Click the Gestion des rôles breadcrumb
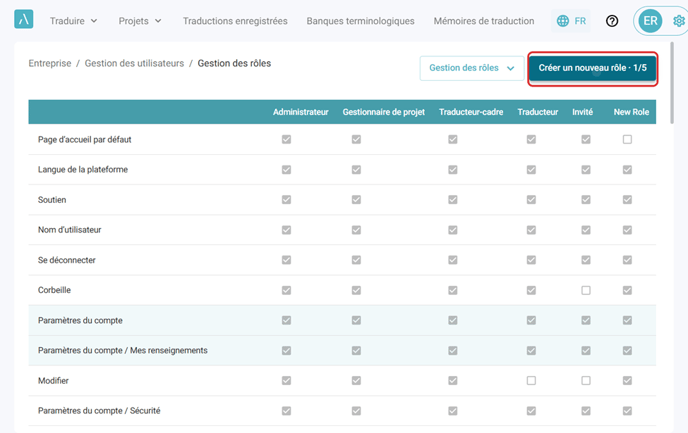This screenshot has width=688, height=433. click(234, 63)
